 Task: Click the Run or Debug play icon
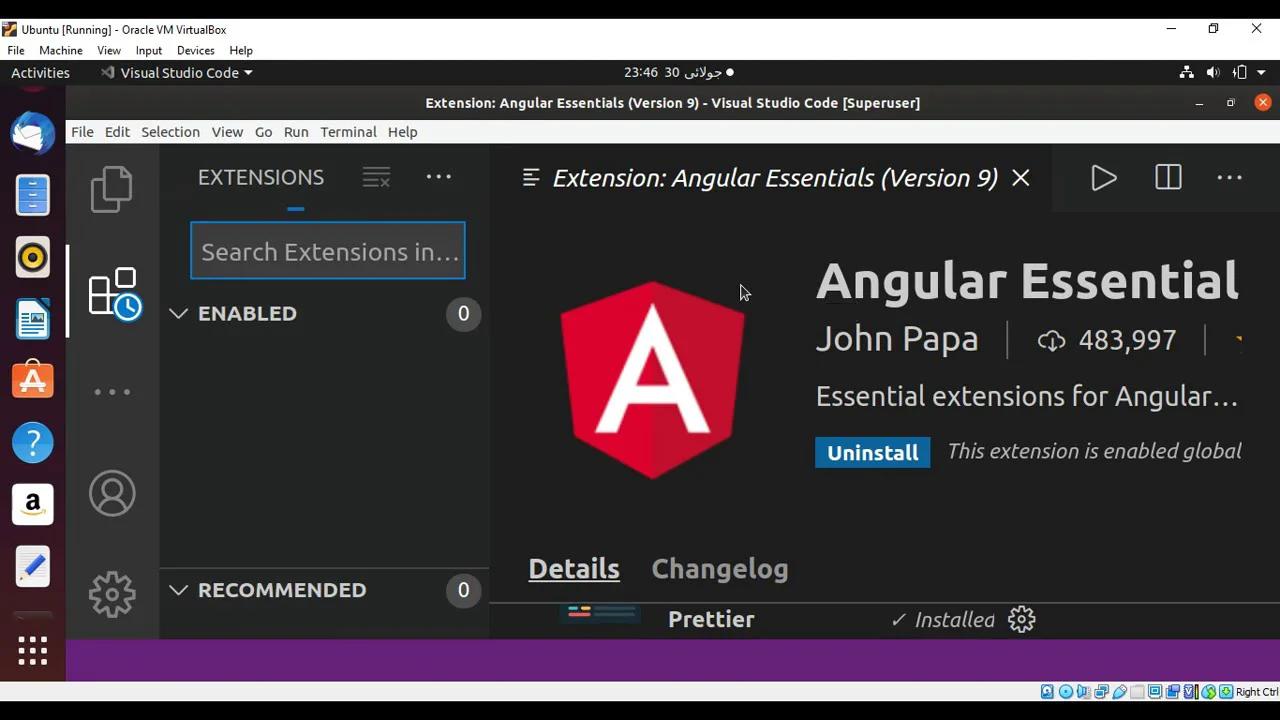click(x=1104, y=177)
